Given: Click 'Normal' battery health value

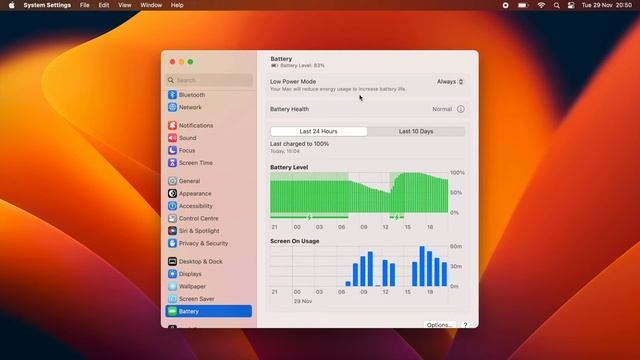Looking at the screenshot, I should [x=442, y=109].
